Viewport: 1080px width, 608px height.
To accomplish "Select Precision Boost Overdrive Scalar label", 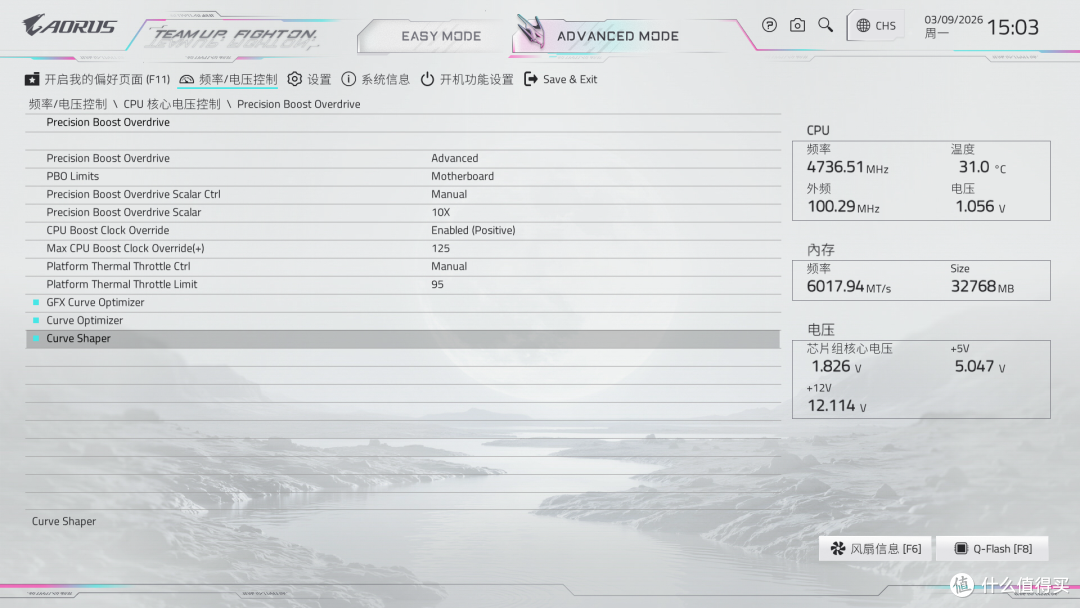I will point(124,212).
